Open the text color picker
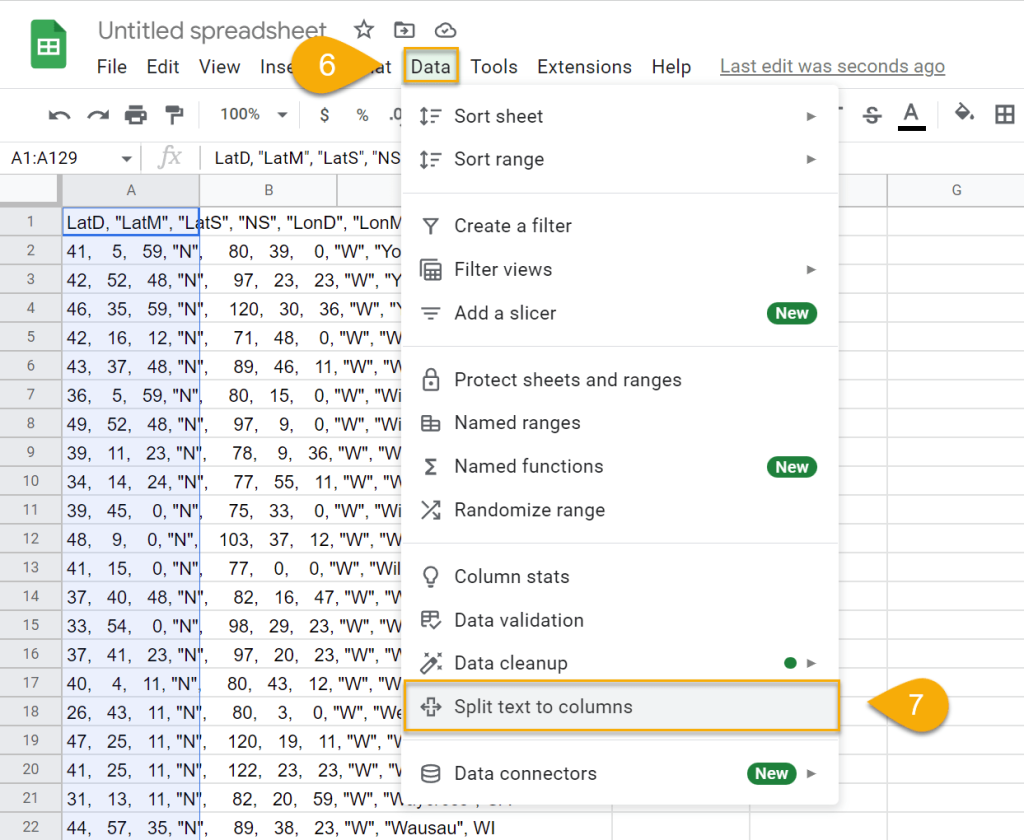This screenshot has width=1024, height=840. click(x=910, y=114)
